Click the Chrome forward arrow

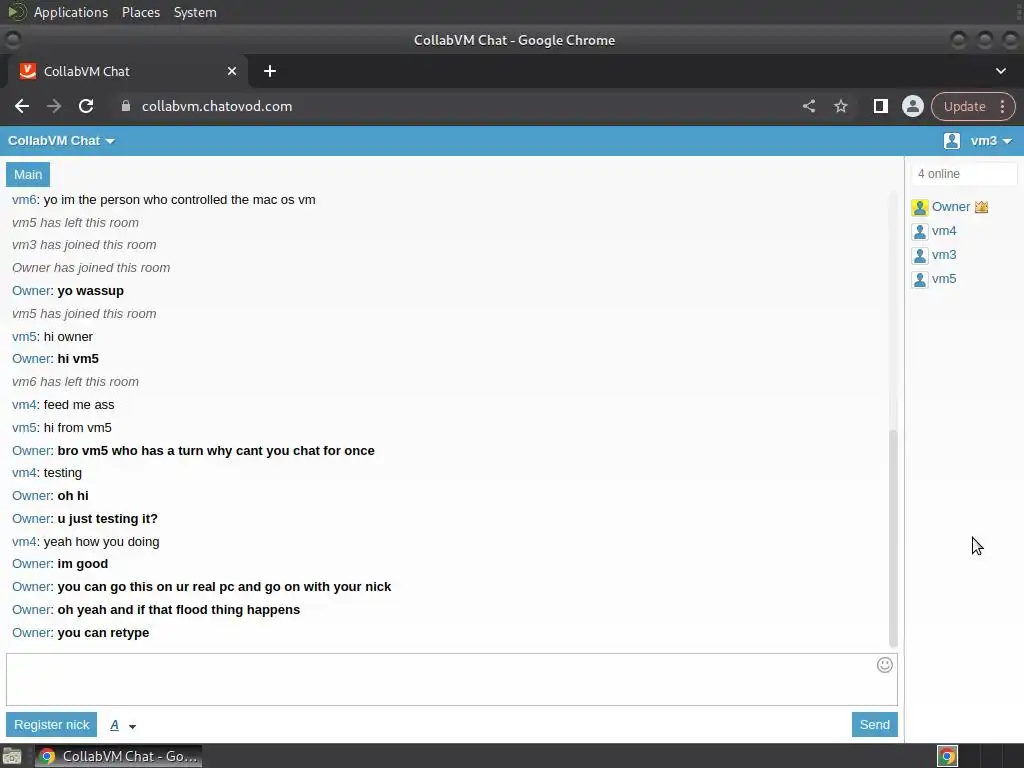[54, 106]
